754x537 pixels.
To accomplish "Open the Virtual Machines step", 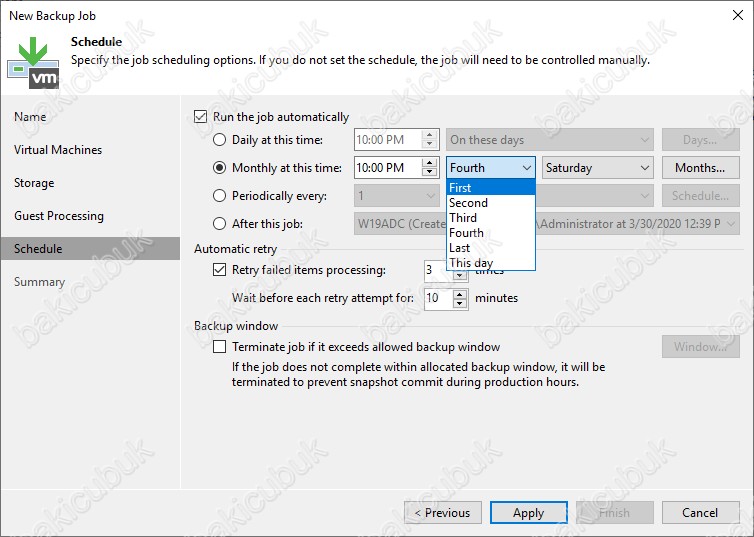I will [x=90, y=150].
